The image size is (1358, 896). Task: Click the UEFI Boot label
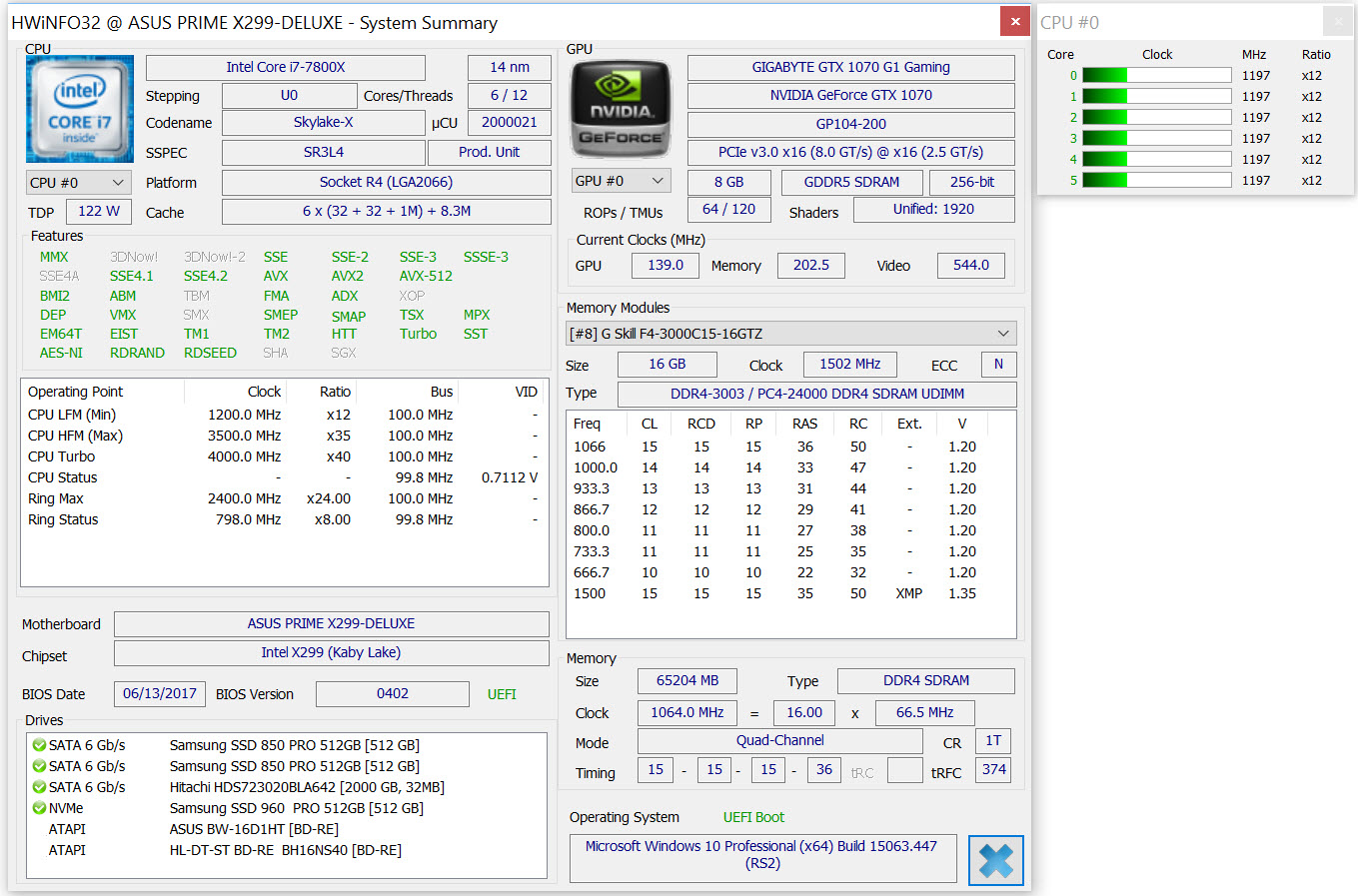point(753,817)
